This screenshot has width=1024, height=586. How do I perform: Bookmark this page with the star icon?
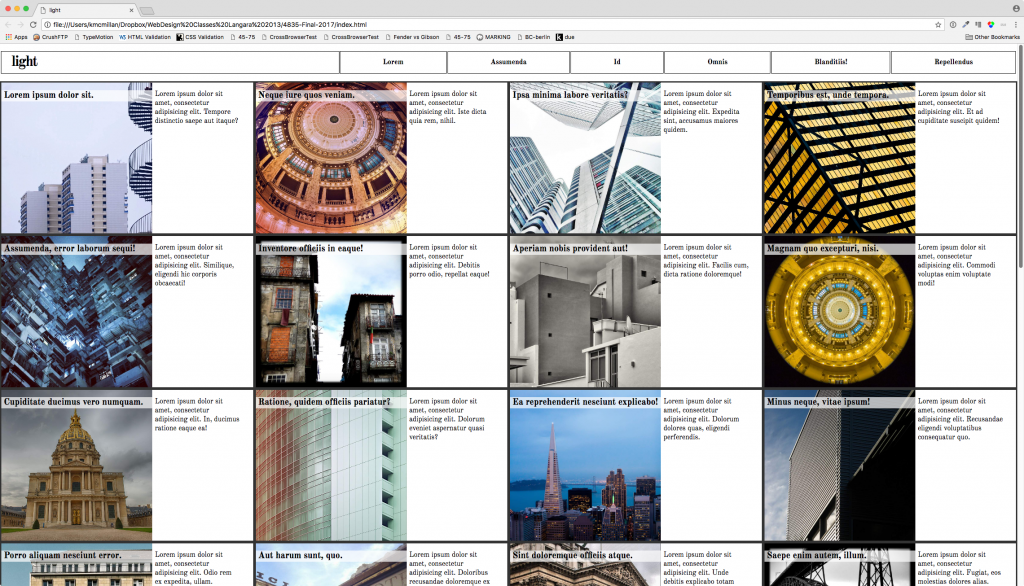(x=938, y=25)
